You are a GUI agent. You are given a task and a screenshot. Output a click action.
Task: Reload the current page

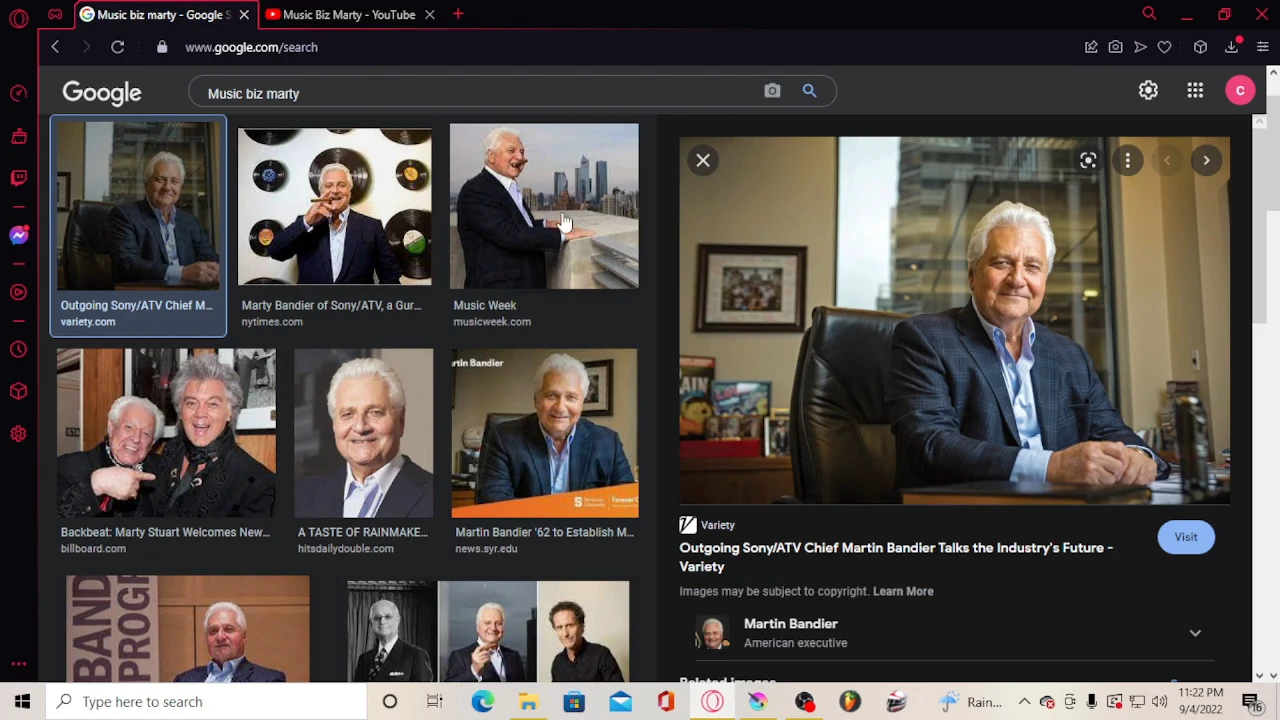pyautogui.click(x=117, y=47)
